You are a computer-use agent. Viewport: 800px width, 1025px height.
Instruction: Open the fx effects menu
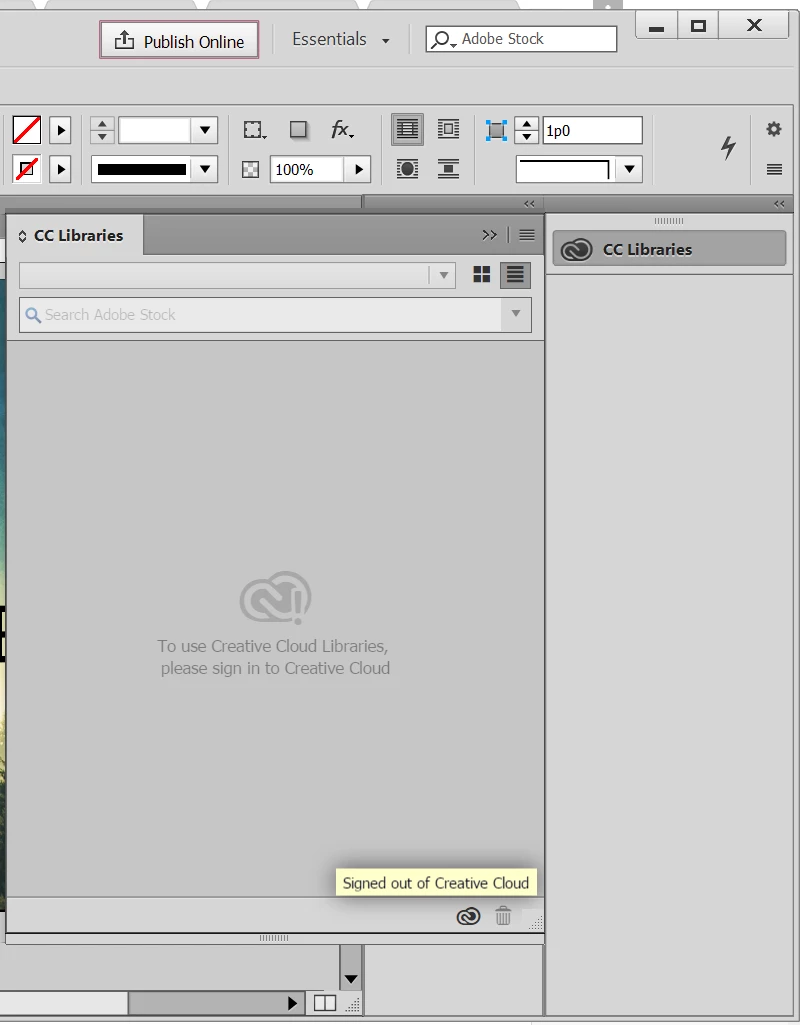coord(342,130)
